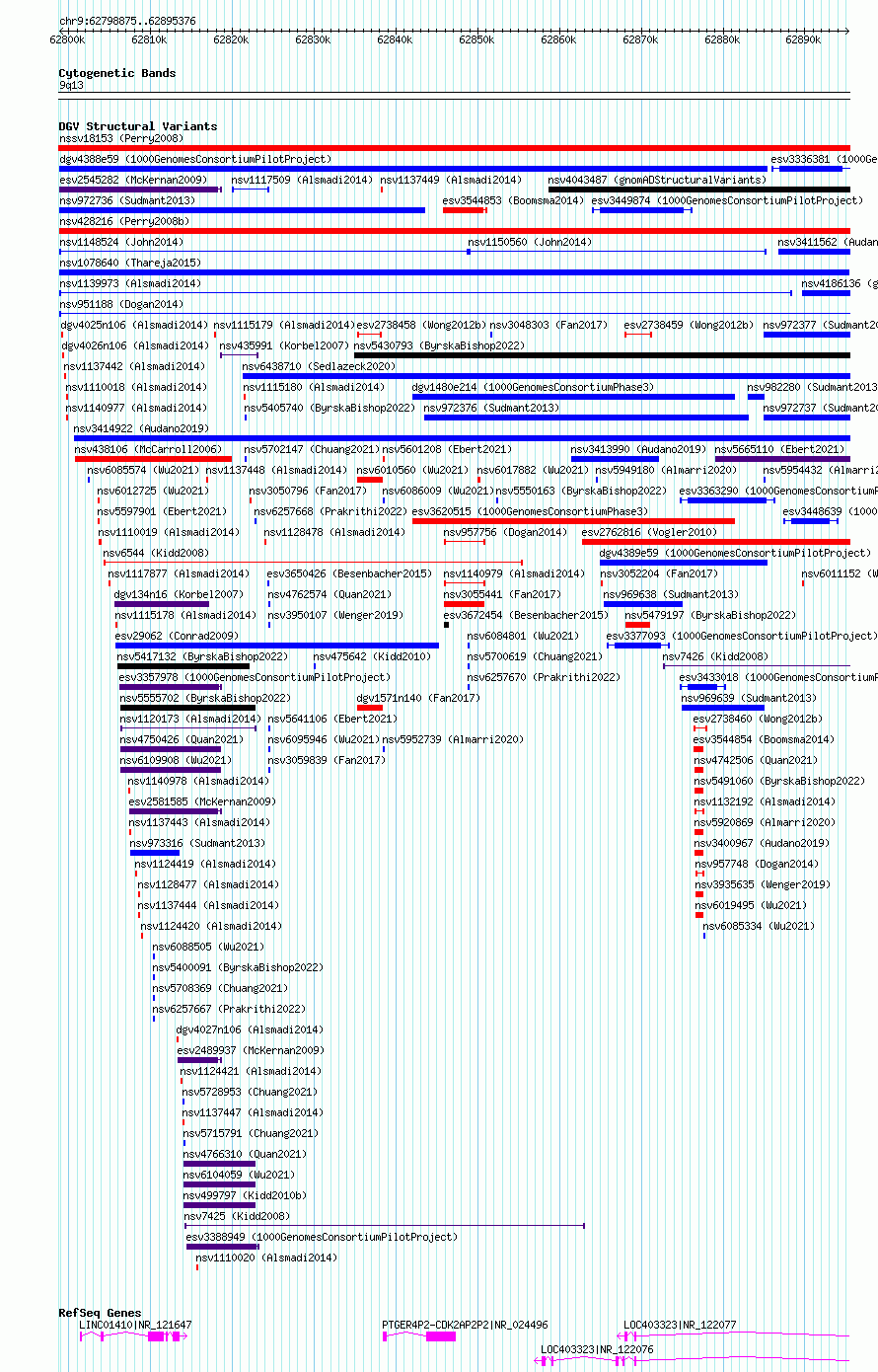Click the long thin line under nsv7425

(x=385, y=1226)
